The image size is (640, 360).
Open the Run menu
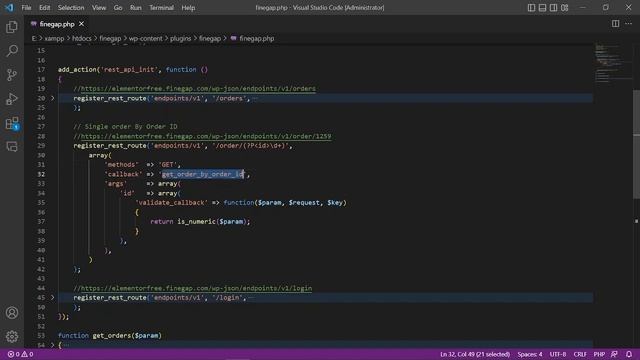(x=136, y=8)
